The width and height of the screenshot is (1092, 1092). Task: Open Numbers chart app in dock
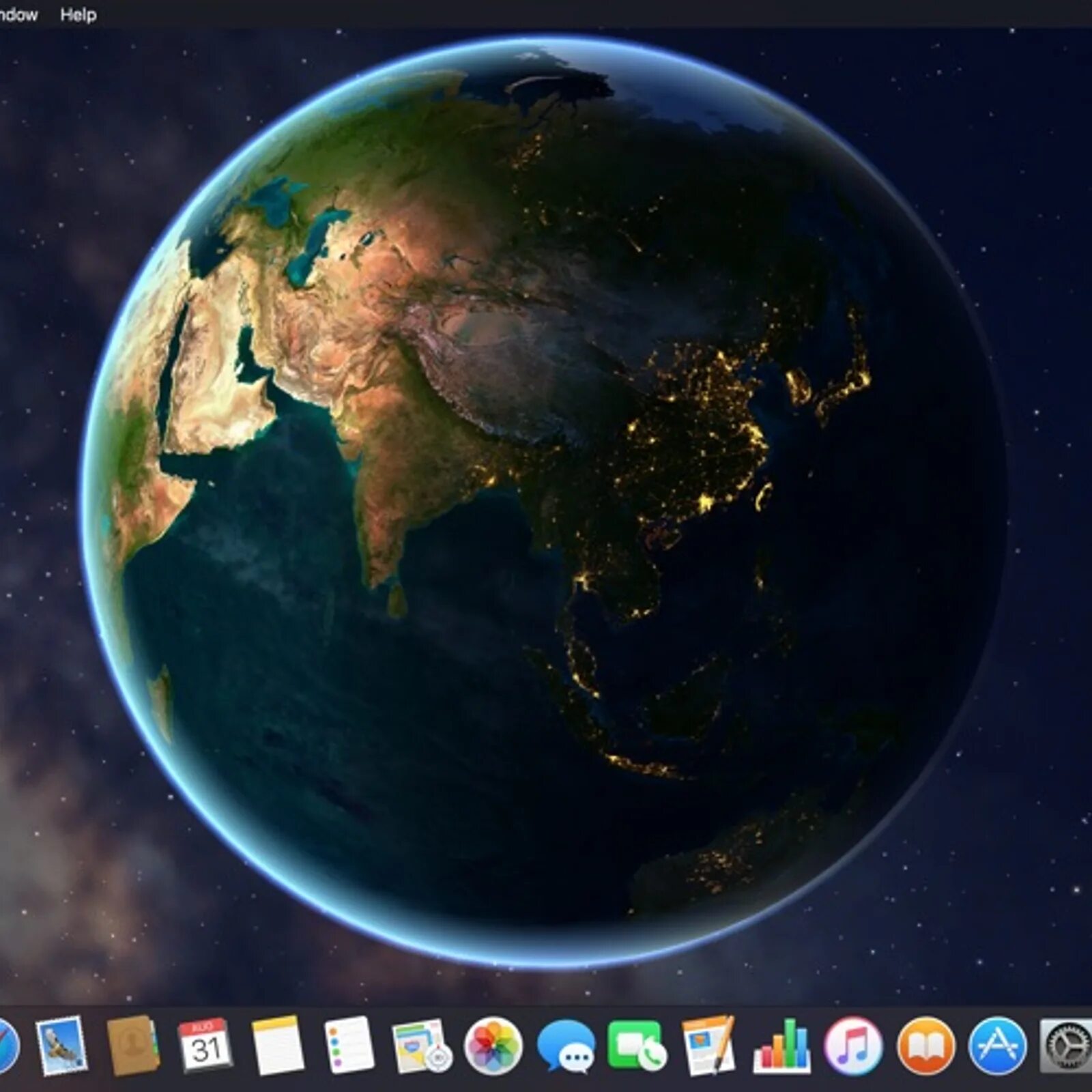[x=782, y=1045]
